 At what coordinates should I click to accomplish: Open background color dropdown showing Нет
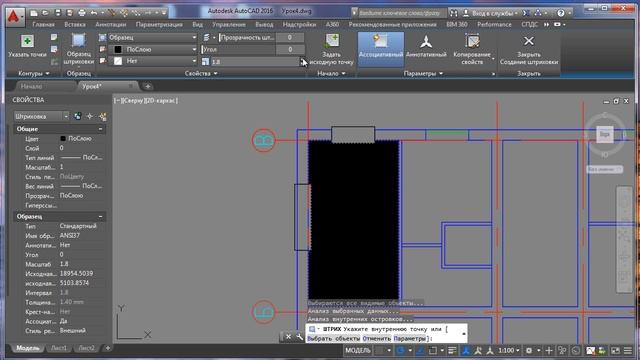[153, 61]
